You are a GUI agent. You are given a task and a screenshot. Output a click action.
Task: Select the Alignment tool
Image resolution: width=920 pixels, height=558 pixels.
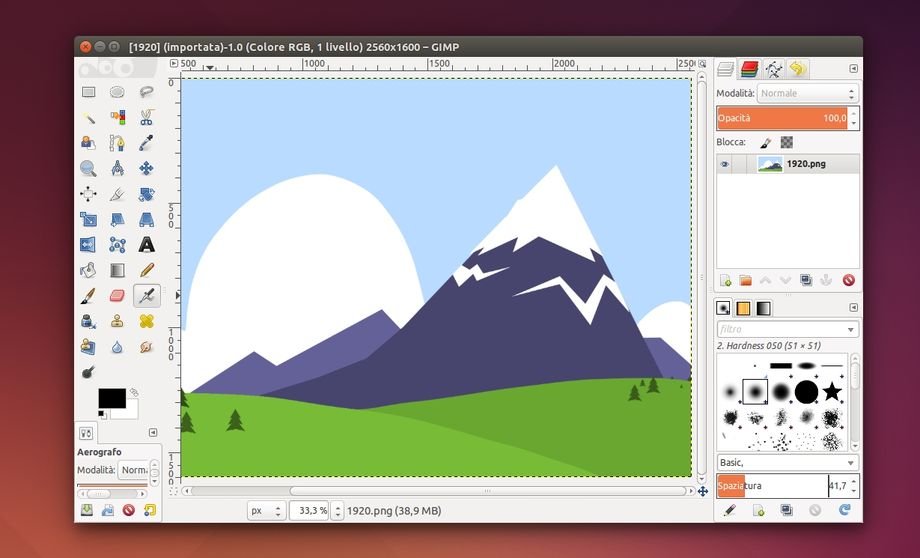pos(89,194)
